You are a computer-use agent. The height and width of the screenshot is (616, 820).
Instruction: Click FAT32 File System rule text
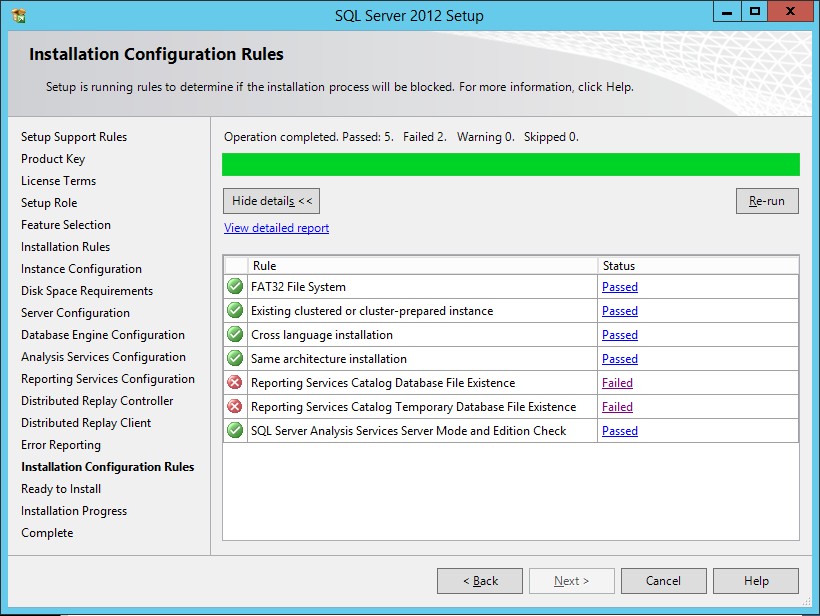[x=298, y=287]
